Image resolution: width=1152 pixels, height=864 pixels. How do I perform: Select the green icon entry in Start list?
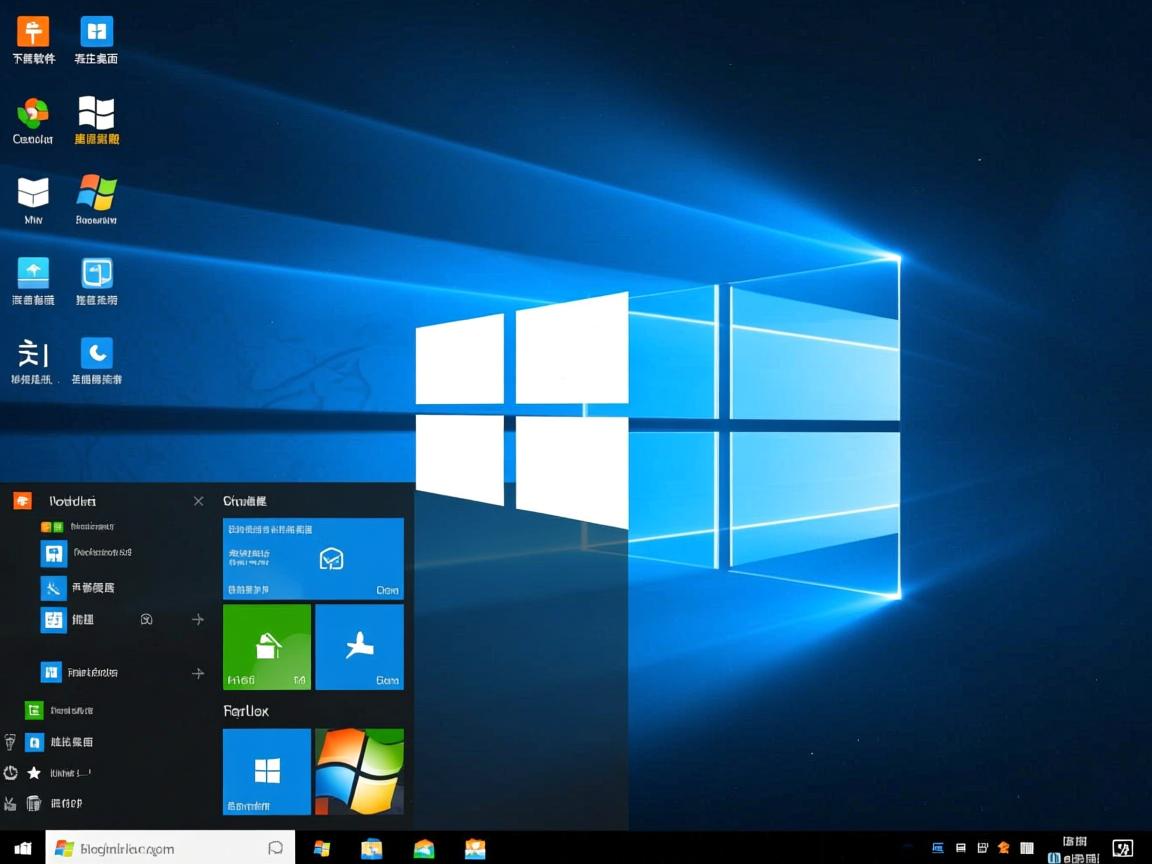(34, 710)
